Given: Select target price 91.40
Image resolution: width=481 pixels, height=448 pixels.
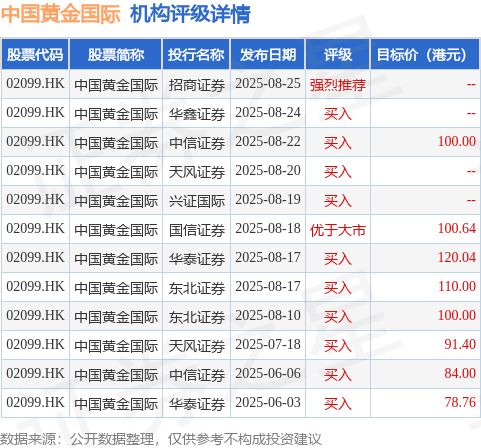Looking at the screenshot, I should pos(460,345).
